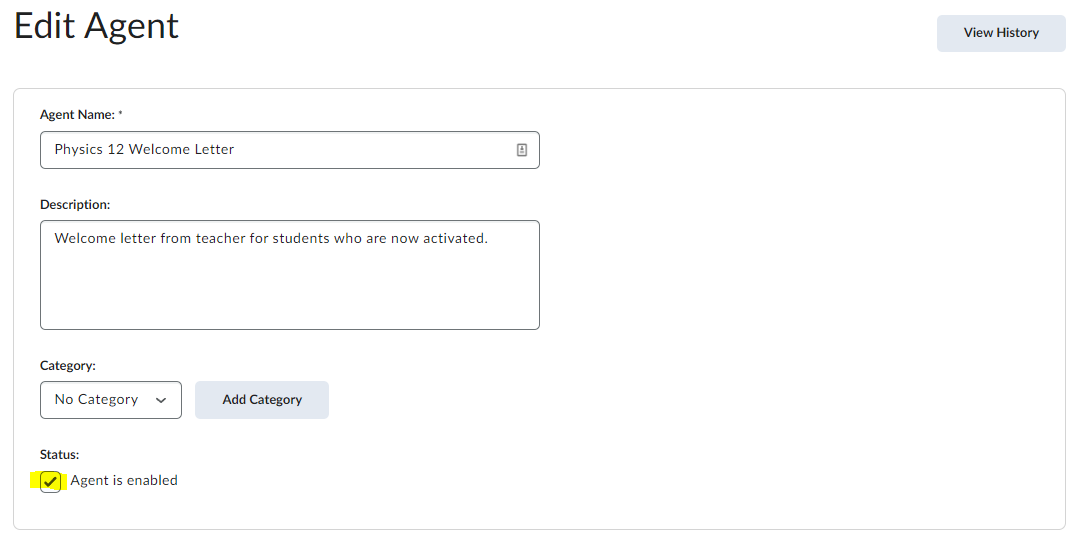The image size is (1078, 540).
Task: Uncheck the Agent is enabled checkbox
Action: click(x=50, y=482)
